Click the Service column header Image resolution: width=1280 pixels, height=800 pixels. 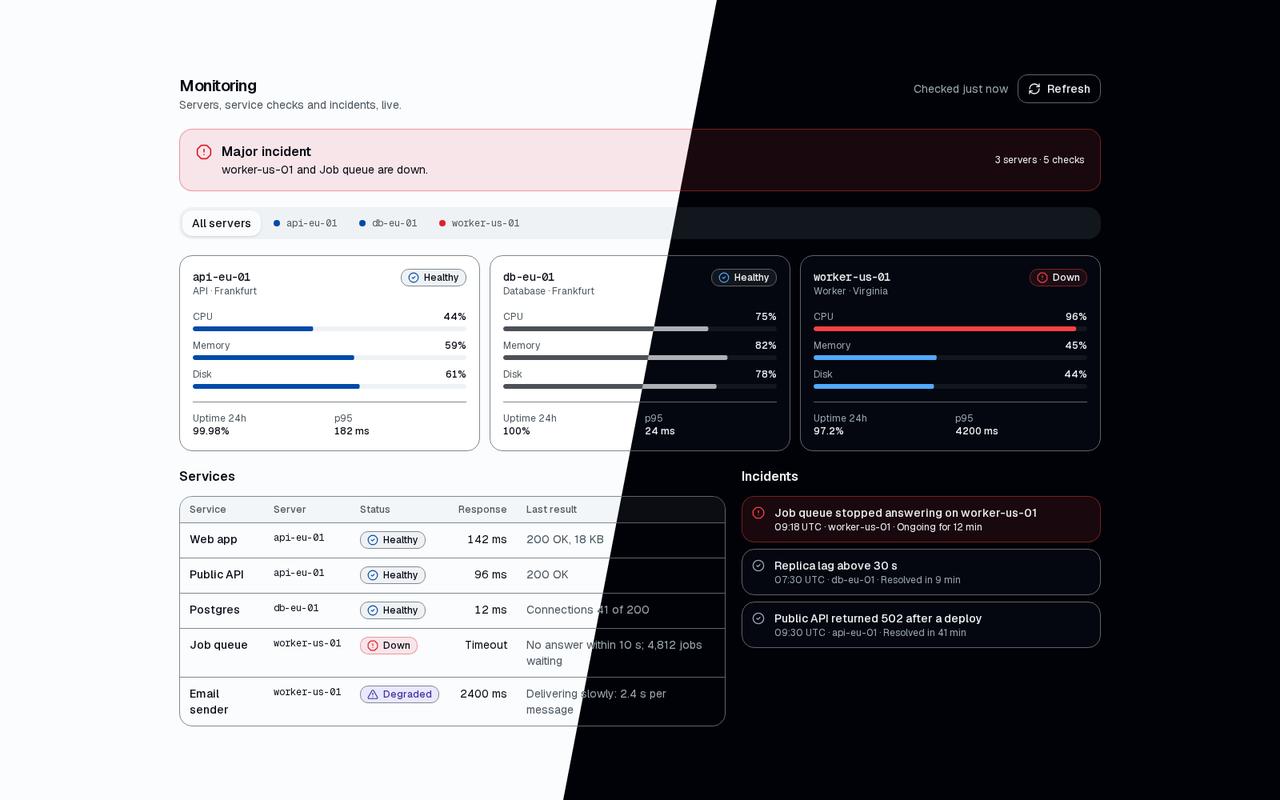tap(208, 509)
